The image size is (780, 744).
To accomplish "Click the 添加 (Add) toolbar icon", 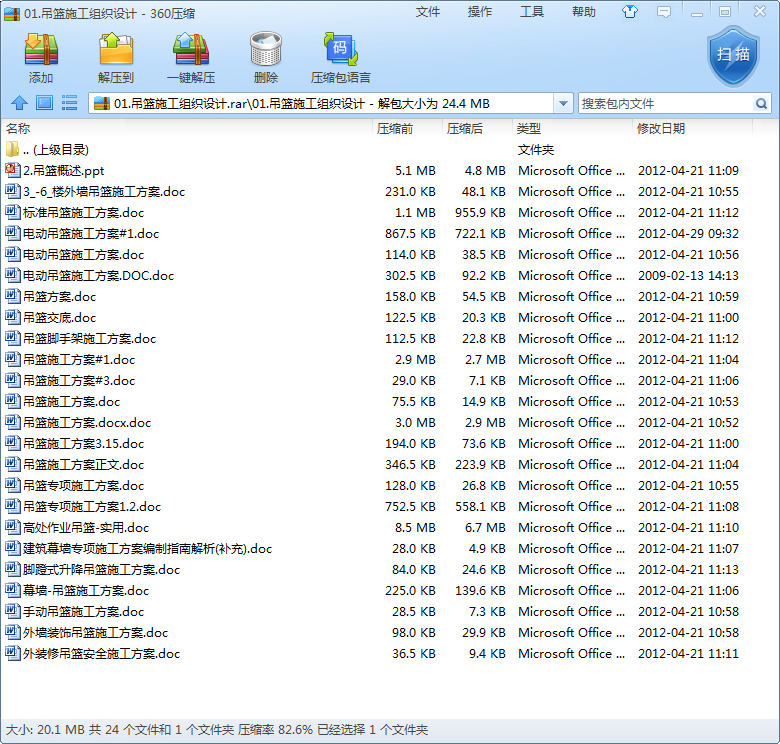I will tap(41, 57).
